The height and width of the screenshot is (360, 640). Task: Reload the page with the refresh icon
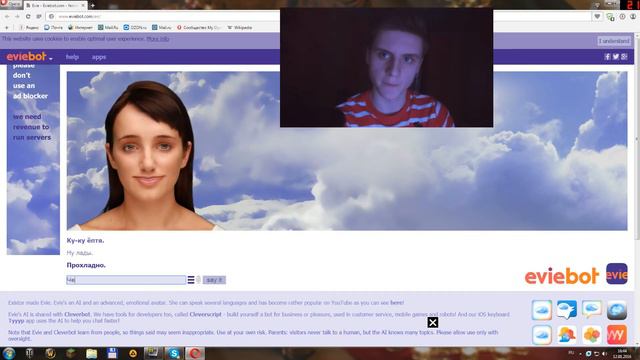click(x=28, y=16)
